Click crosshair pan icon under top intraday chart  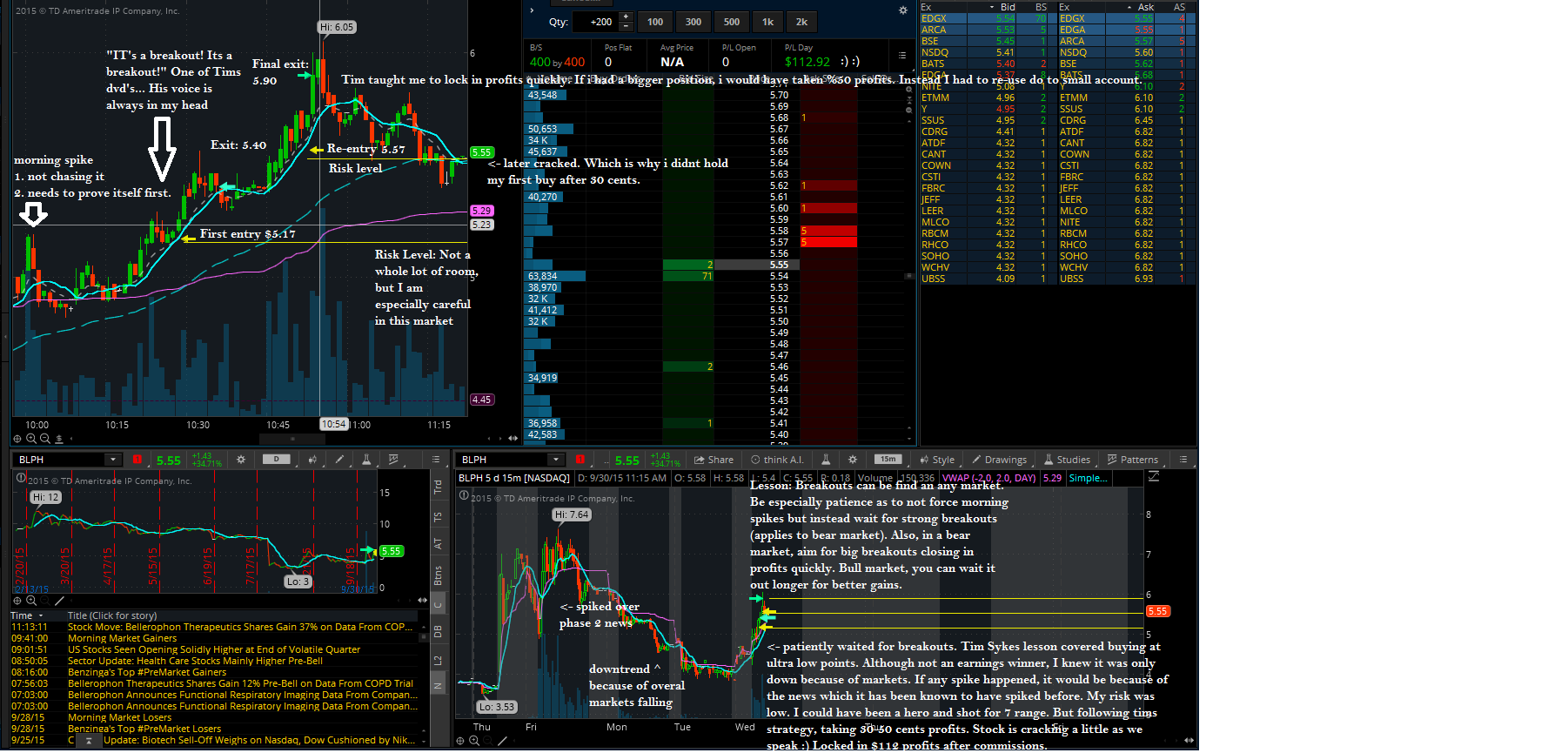pyautogui.click(x=17, y=439)
